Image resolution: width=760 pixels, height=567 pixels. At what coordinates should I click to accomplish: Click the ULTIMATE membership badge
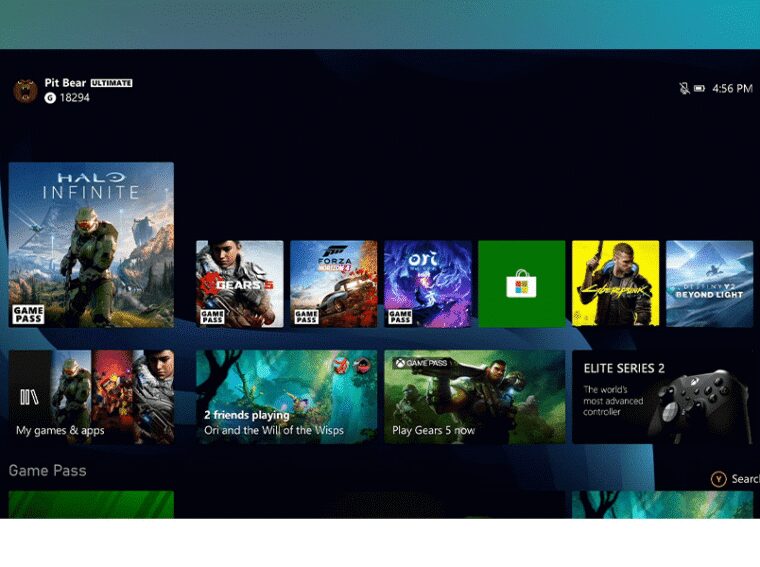111,83
